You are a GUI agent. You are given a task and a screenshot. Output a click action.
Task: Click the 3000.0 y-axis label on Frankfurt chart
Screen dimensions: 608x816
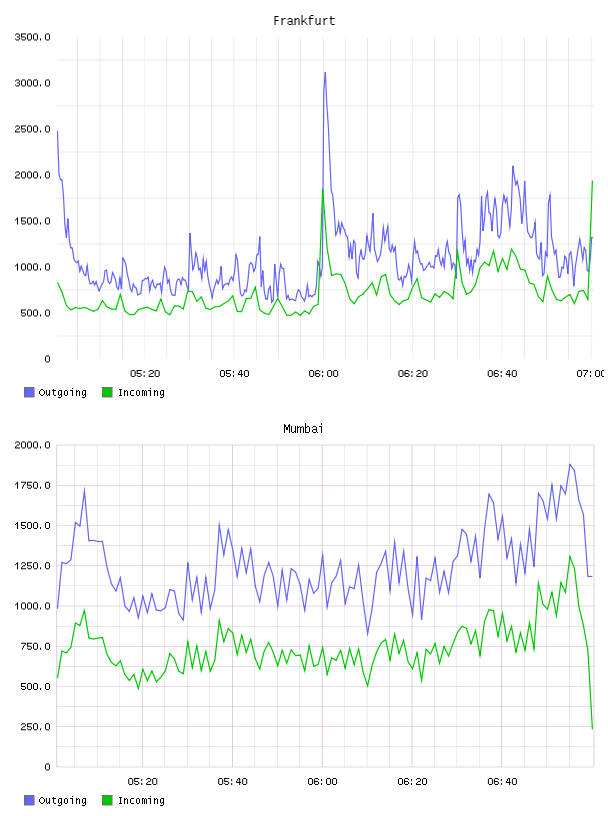pos(33,83)
